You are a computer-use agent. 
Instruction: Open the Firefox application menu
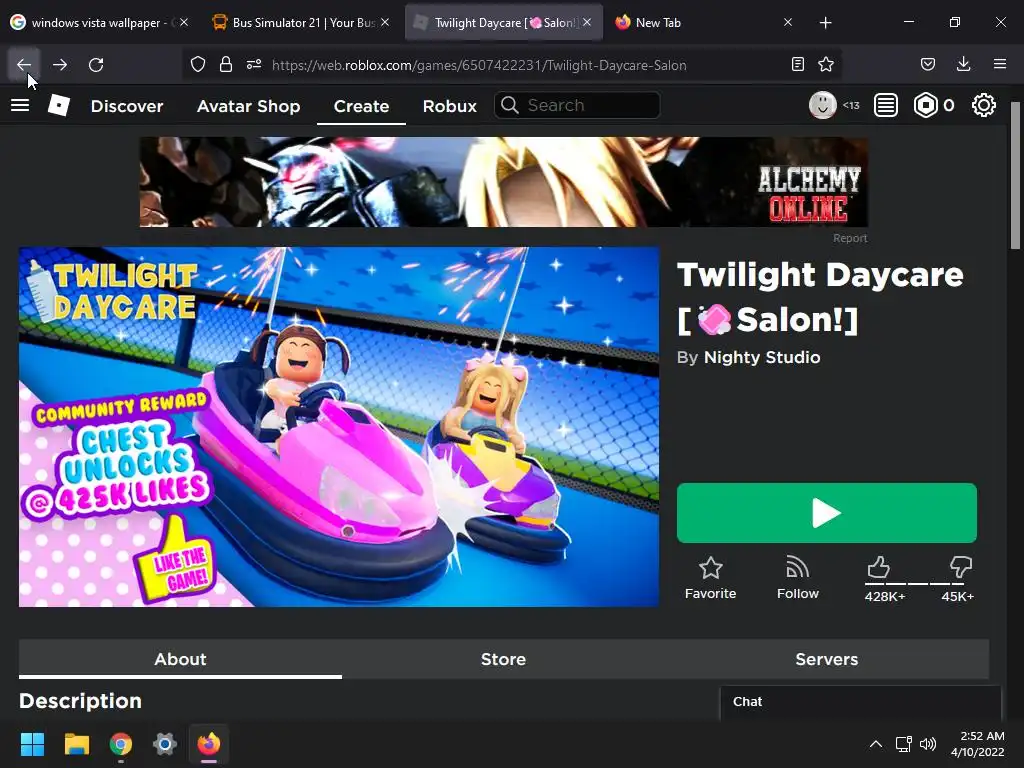point(1000,64)
